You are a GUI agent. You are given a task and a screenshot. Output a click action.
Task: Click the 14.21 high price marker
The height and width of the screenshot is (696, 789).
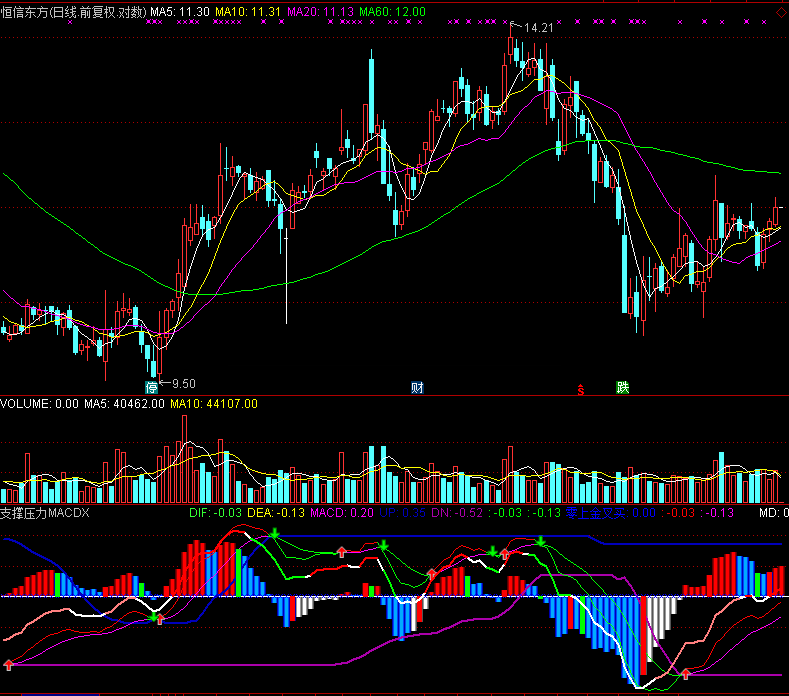tap(539, 28)
